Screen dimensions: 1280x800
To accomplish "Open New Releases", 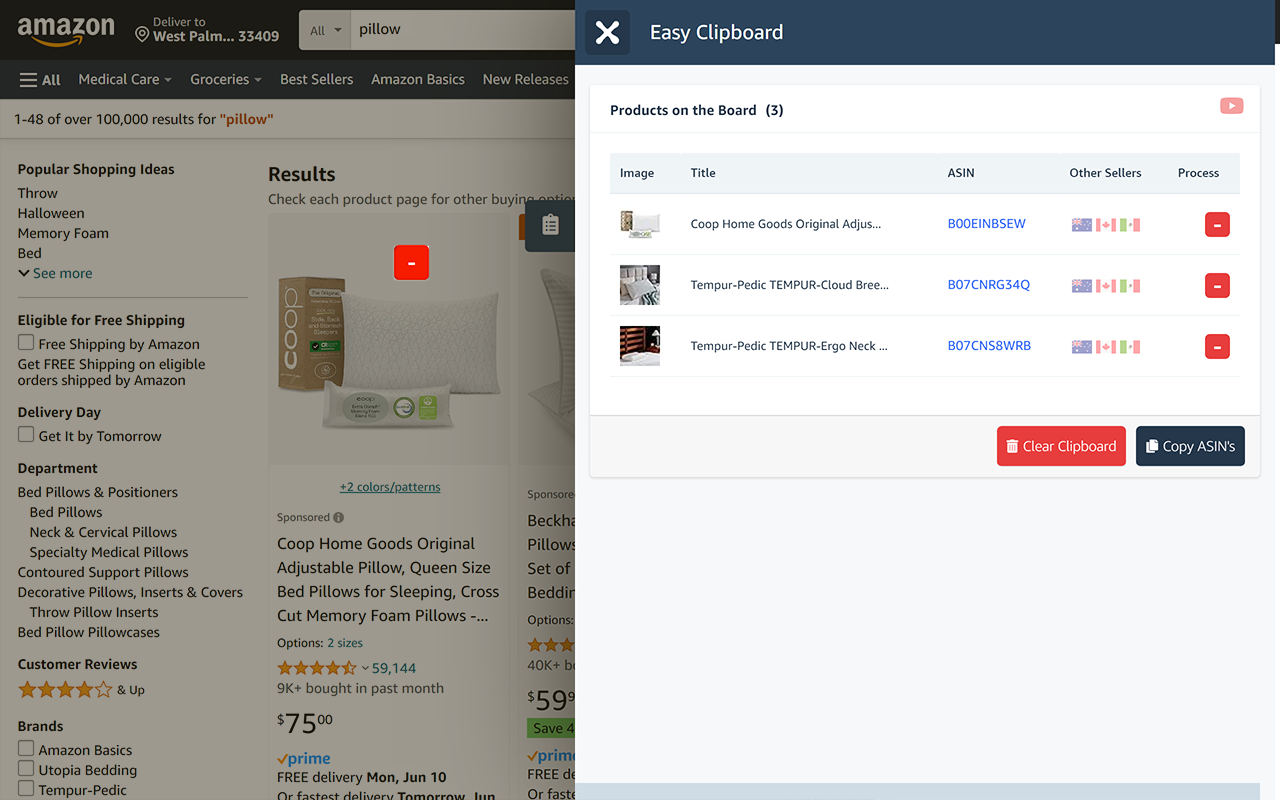I will click(525, 80).
